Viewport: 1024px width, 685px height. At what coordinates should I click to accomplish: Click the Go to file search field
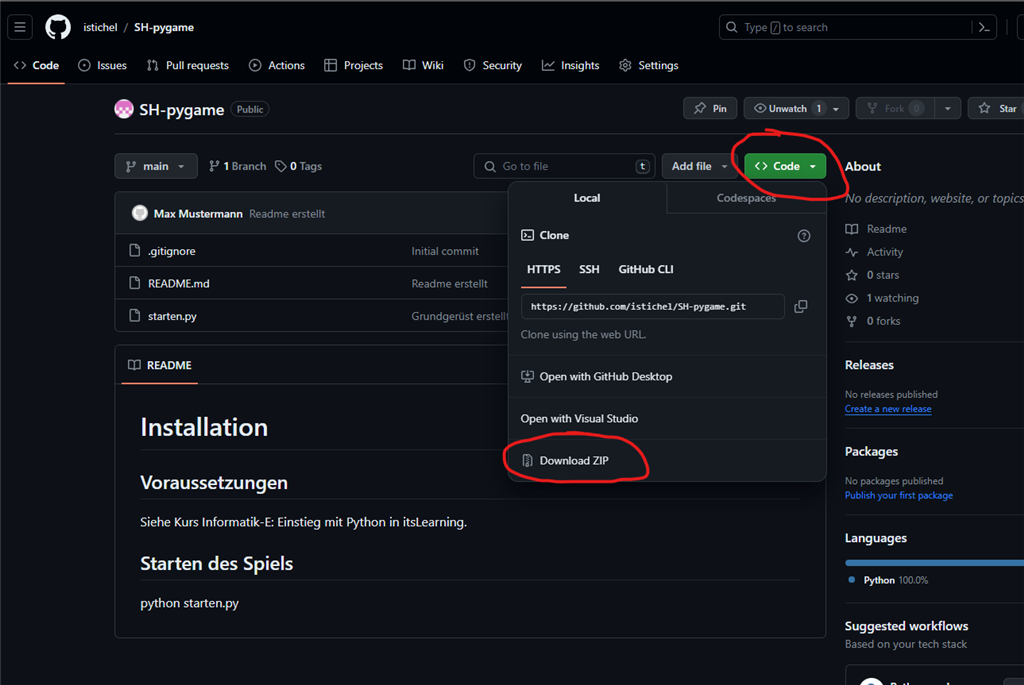click(x=565, y=166)
